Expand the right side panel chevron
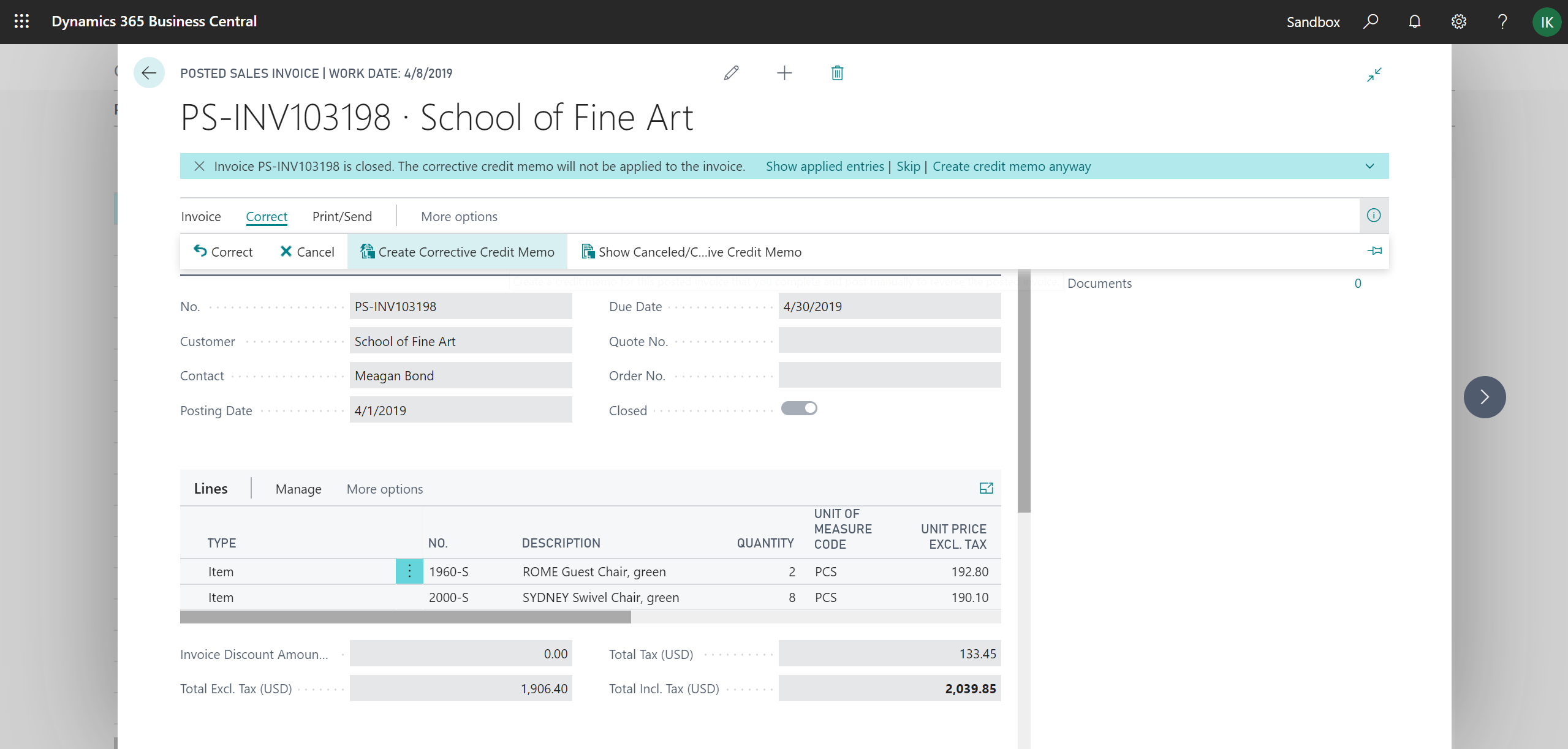This screenshot has width=1568, height=749. 1484,396
